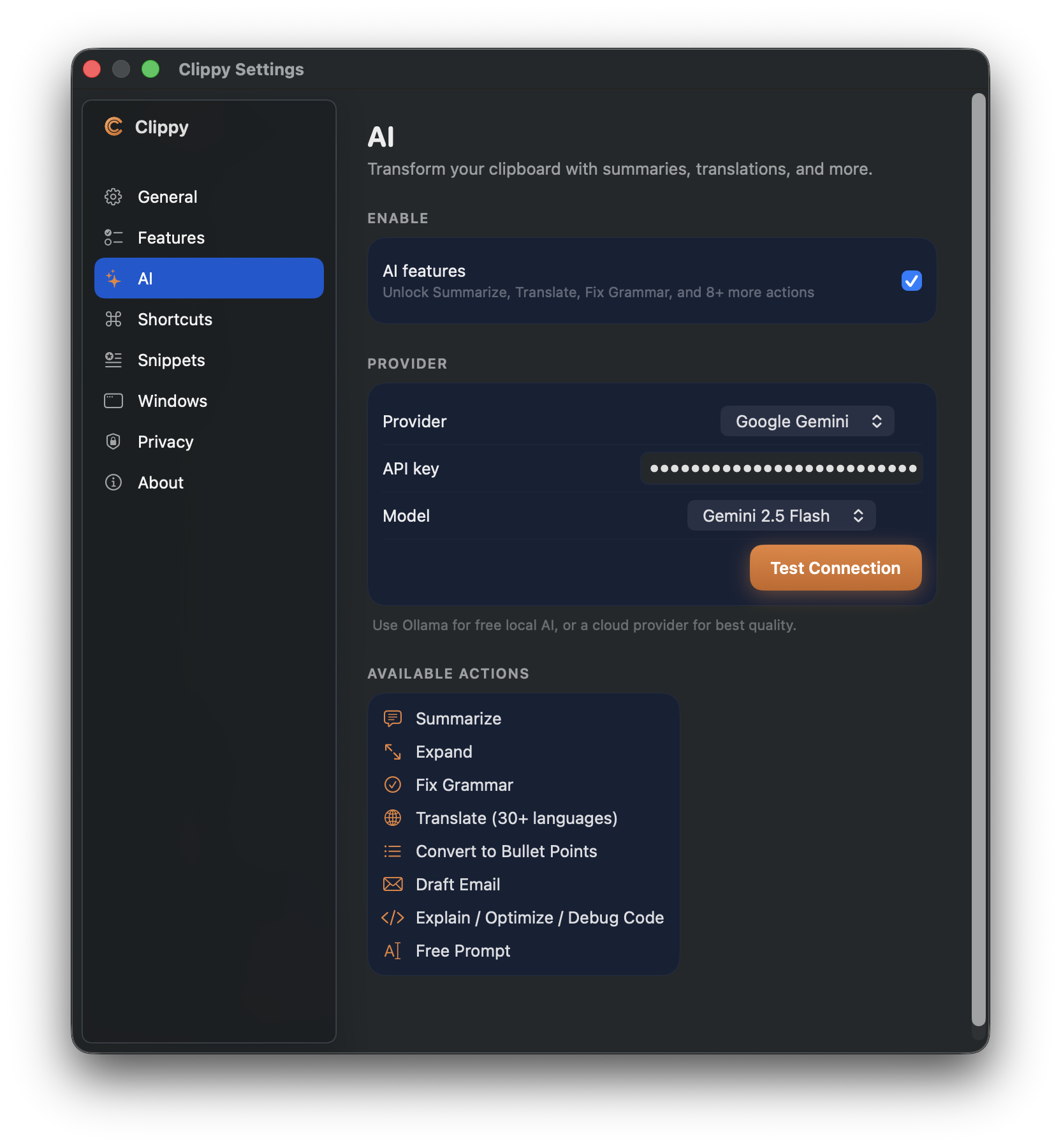Close the window with the red button
1061x1148 pixels.
tap(92, 69)
